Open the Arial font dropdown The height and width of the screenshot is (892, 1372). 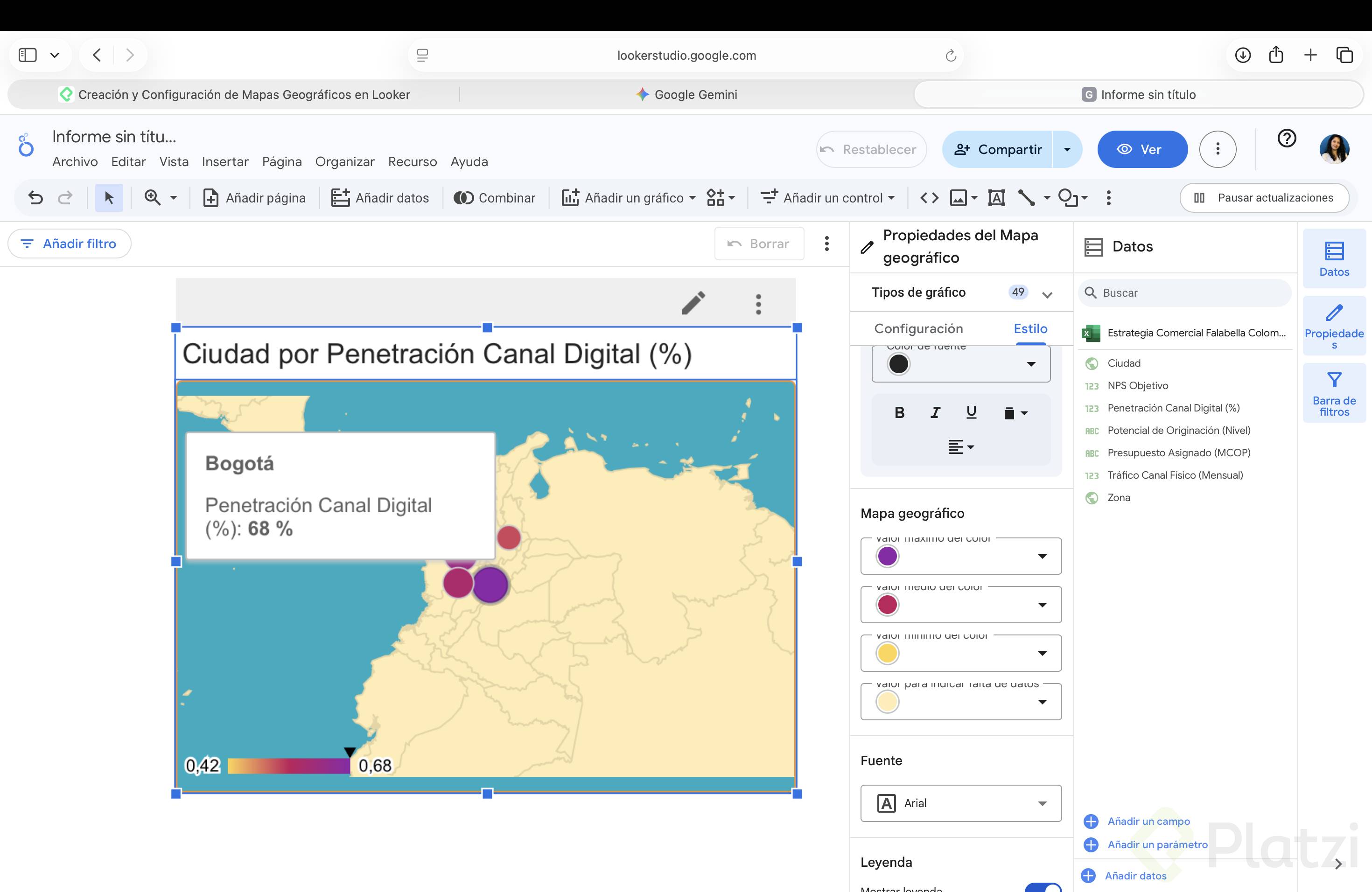(960, 803)
